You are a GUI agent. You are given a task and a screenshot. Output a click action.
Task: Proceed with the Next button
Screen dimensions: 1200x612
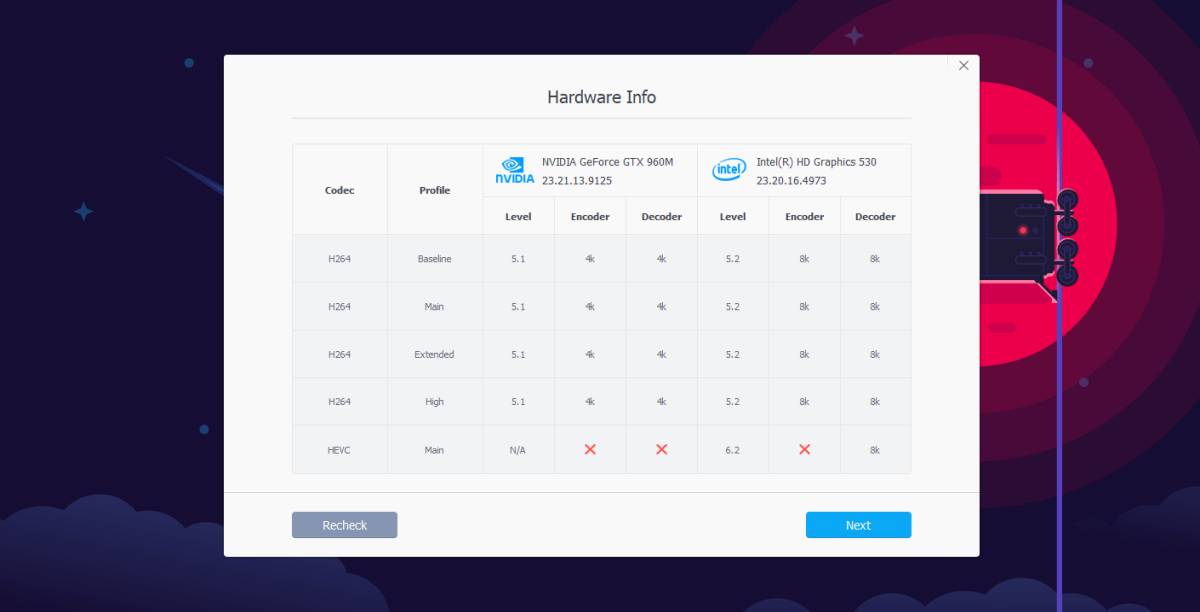(x=858, y=525)
